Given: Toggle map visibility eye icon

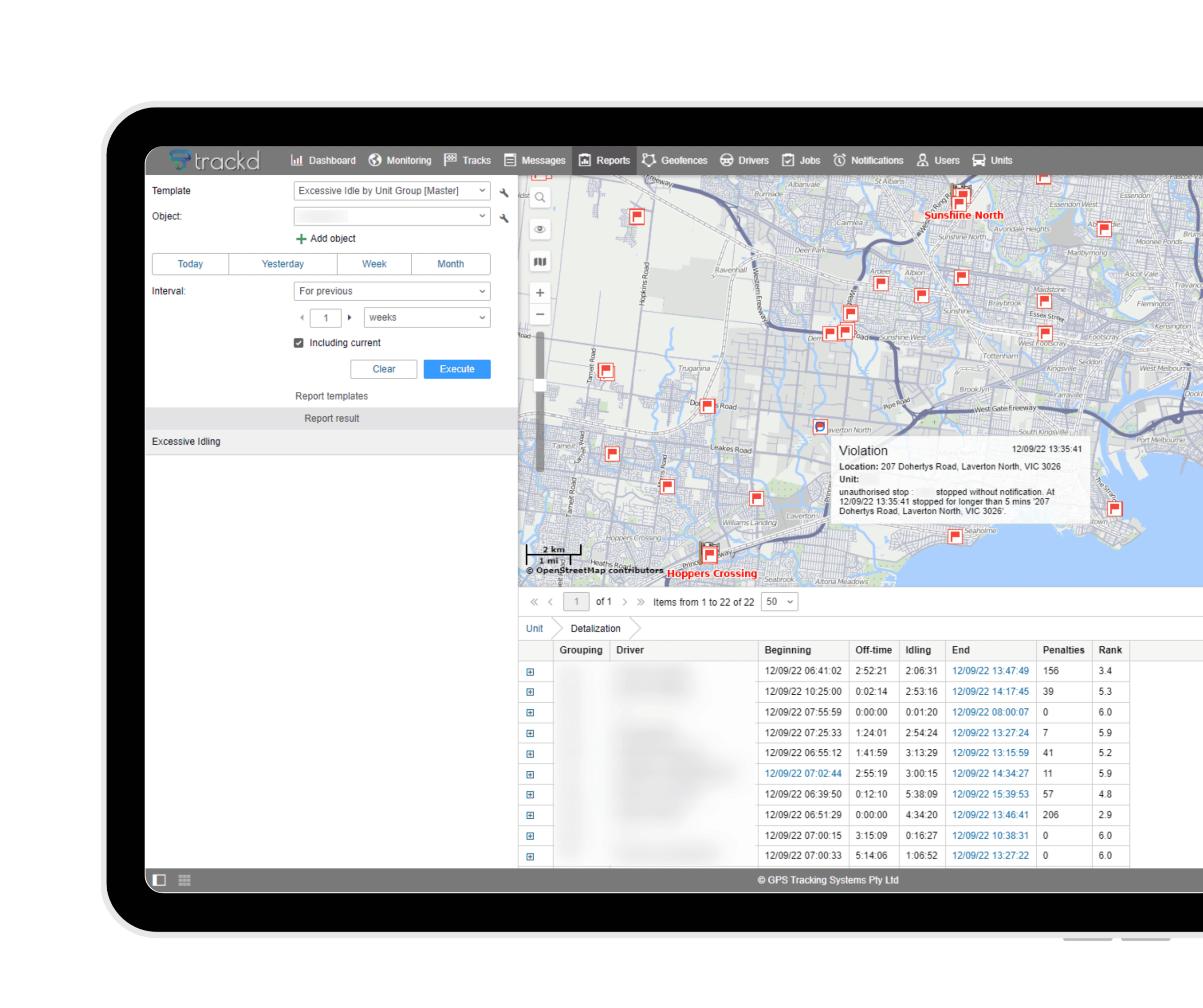Looking at the screenshot, I should coord(539,230).
